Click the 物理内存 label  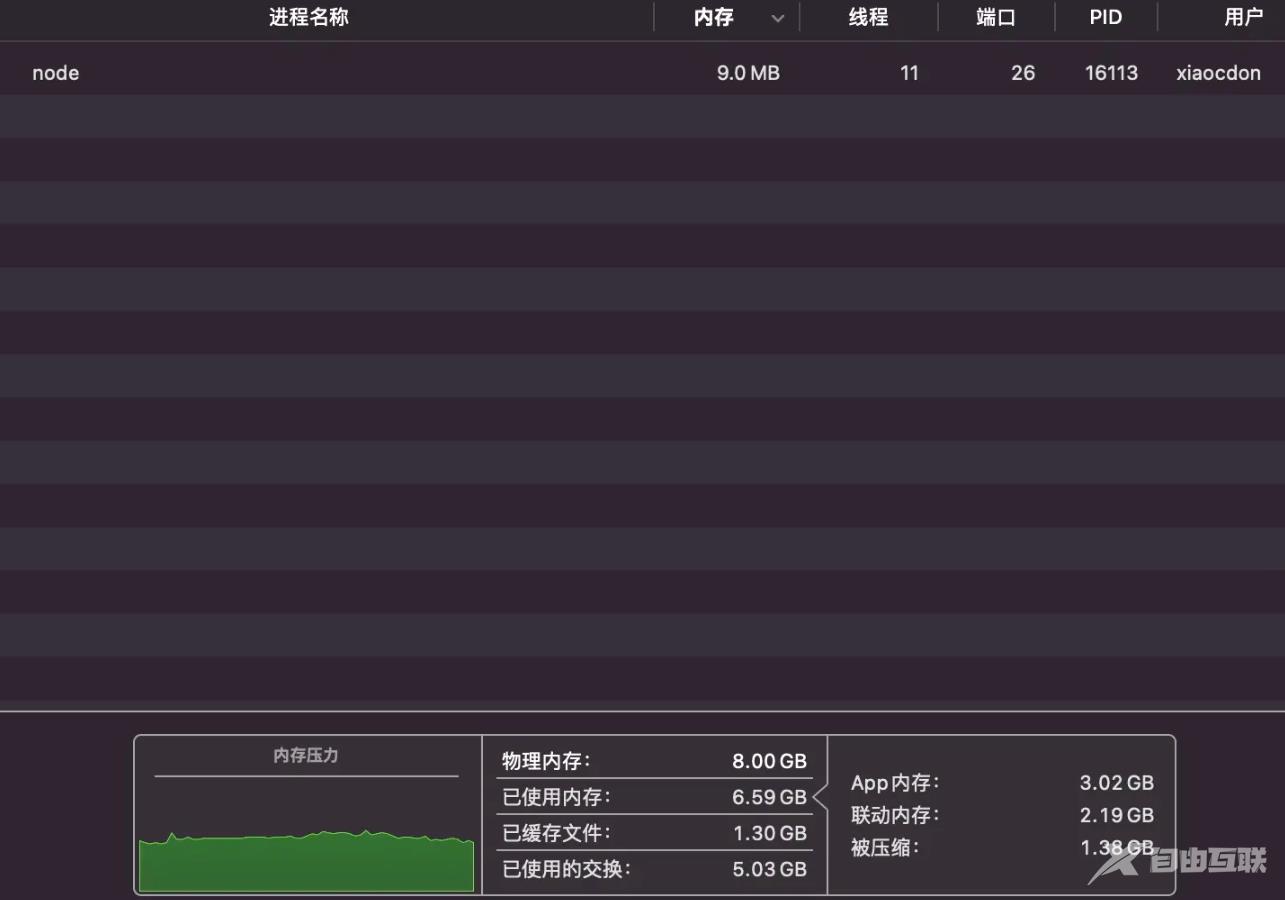(x=546, y=761)
